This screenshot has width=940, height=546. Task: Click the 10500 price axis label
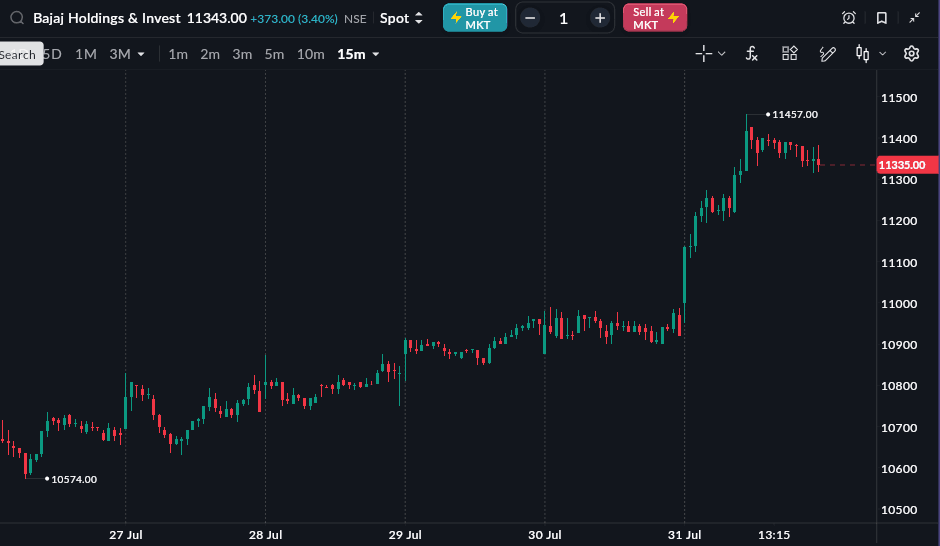(x=899, y=510)
